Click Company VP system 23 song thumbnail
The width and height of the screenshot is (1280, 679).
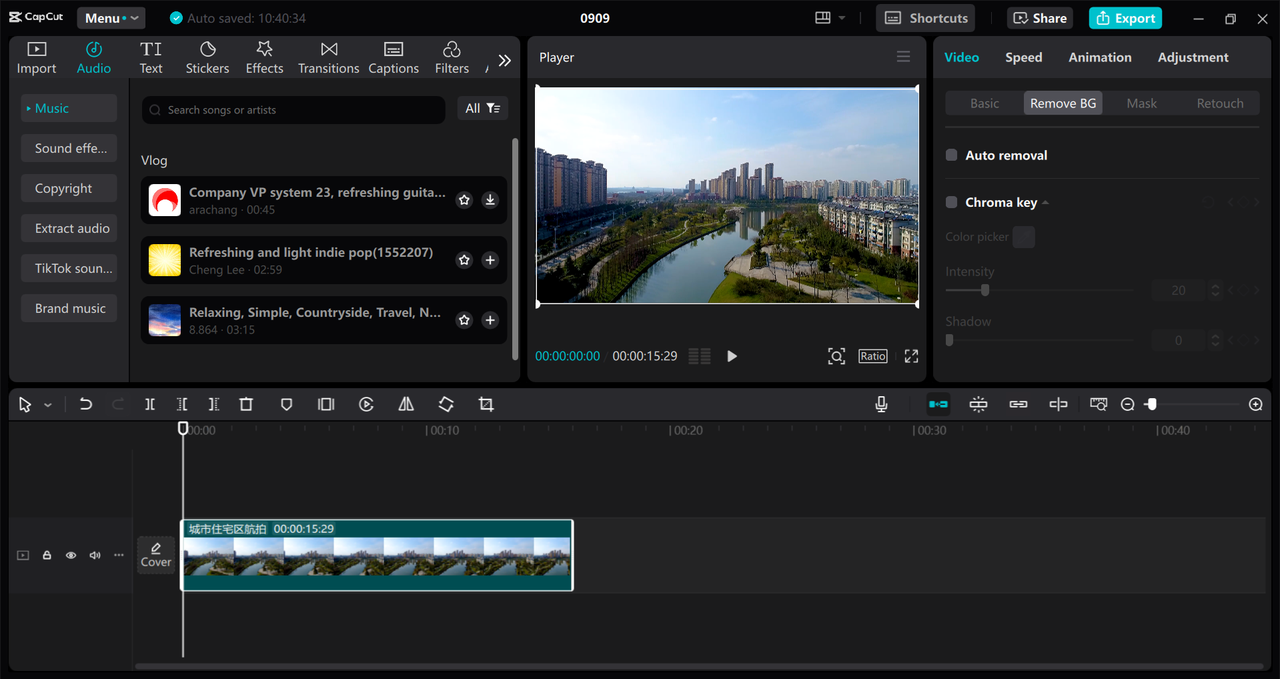(165, 200)
